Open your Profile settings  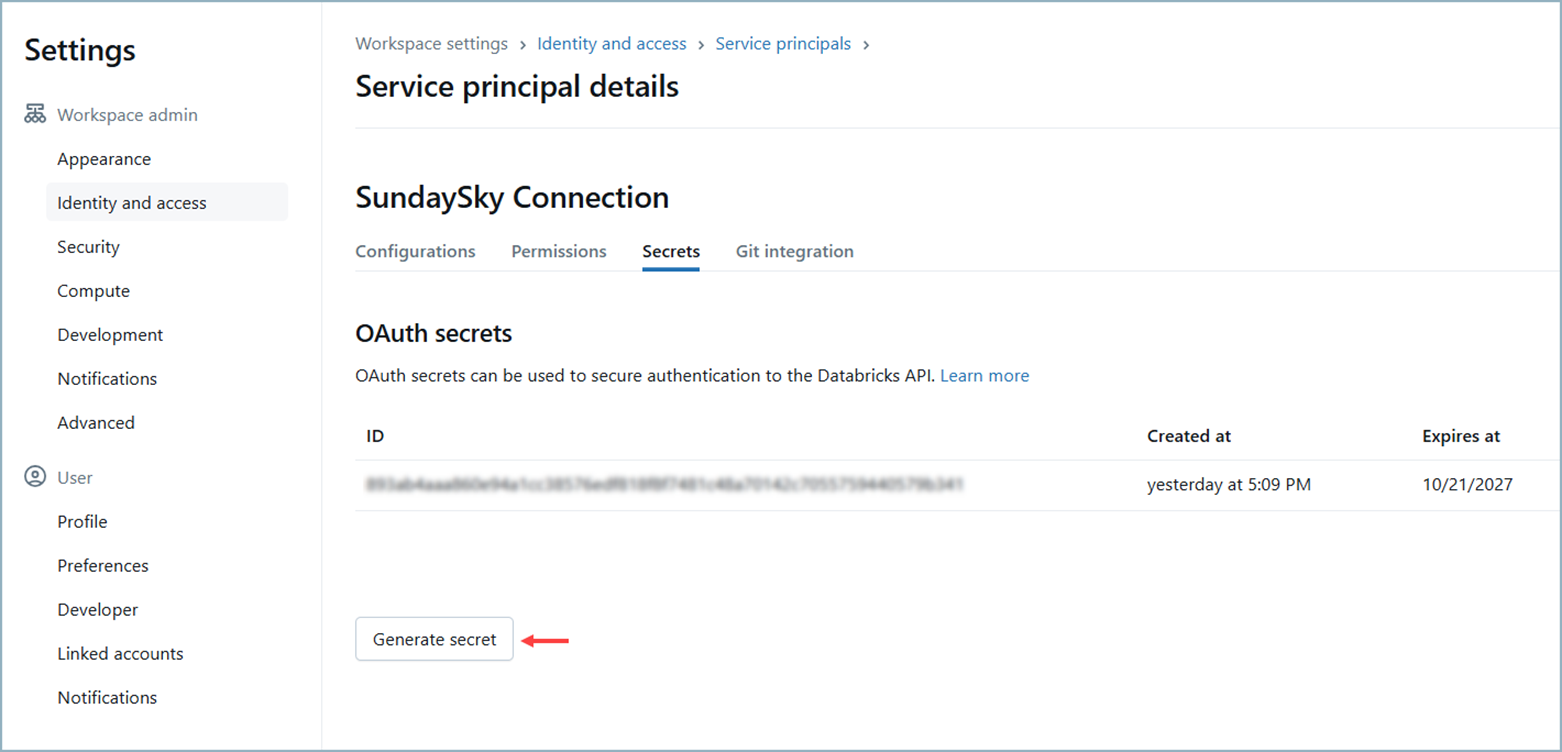tap(82, 521)
